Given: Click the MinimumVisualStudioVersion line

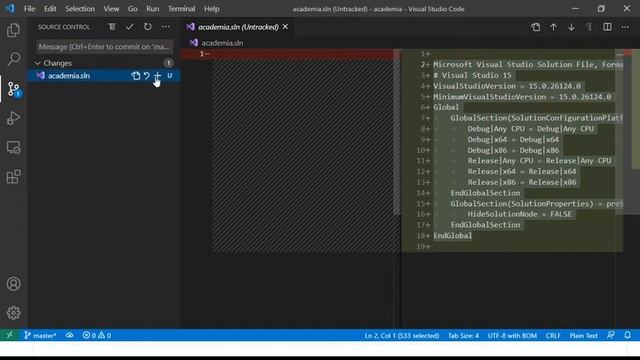Looking at the screenshot, I should click(x=522, y=97).
